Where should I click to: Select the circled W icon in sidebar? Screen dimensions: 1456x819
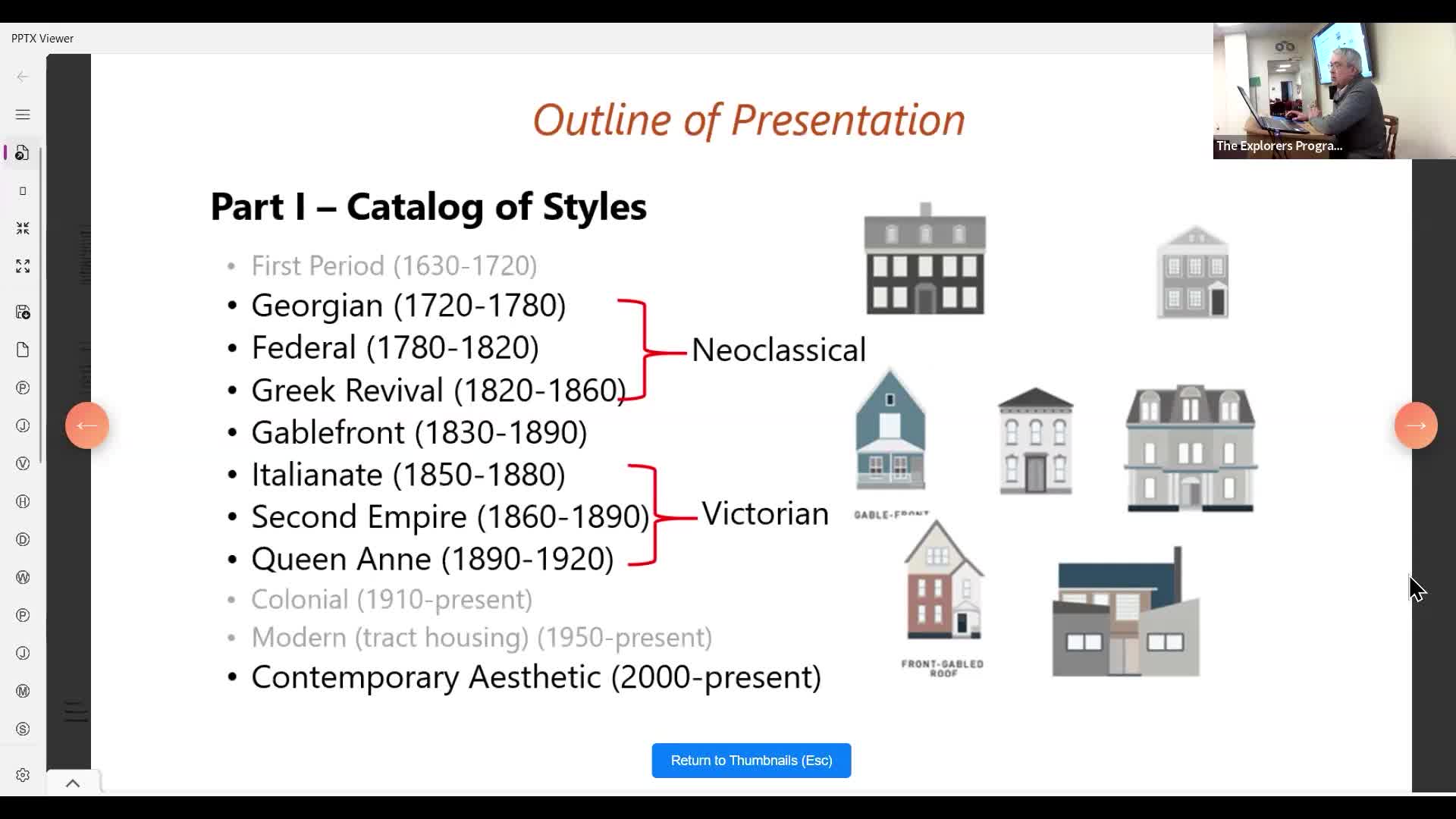pos(23,577)
